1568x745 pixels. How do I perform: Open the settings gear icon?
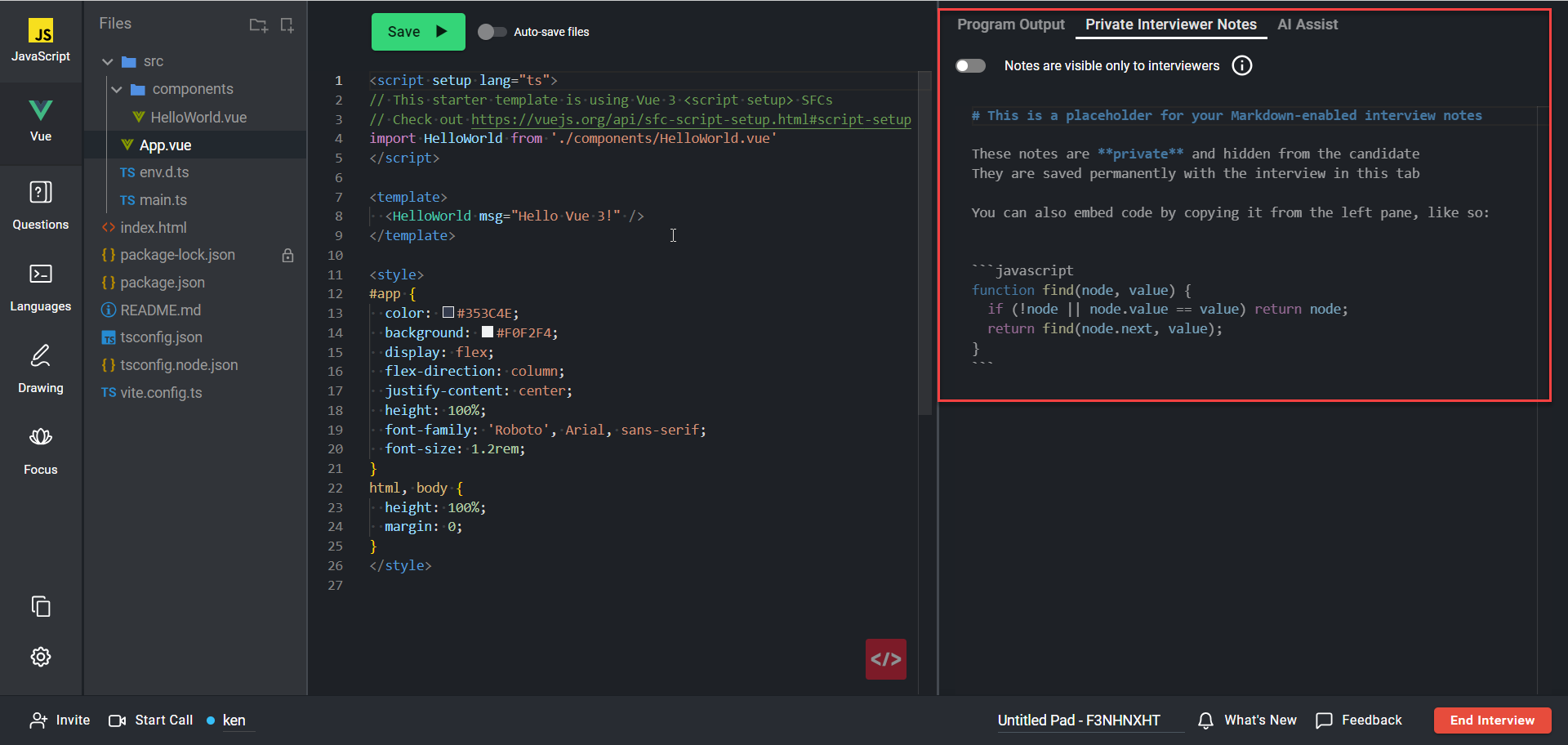point(41,657)
